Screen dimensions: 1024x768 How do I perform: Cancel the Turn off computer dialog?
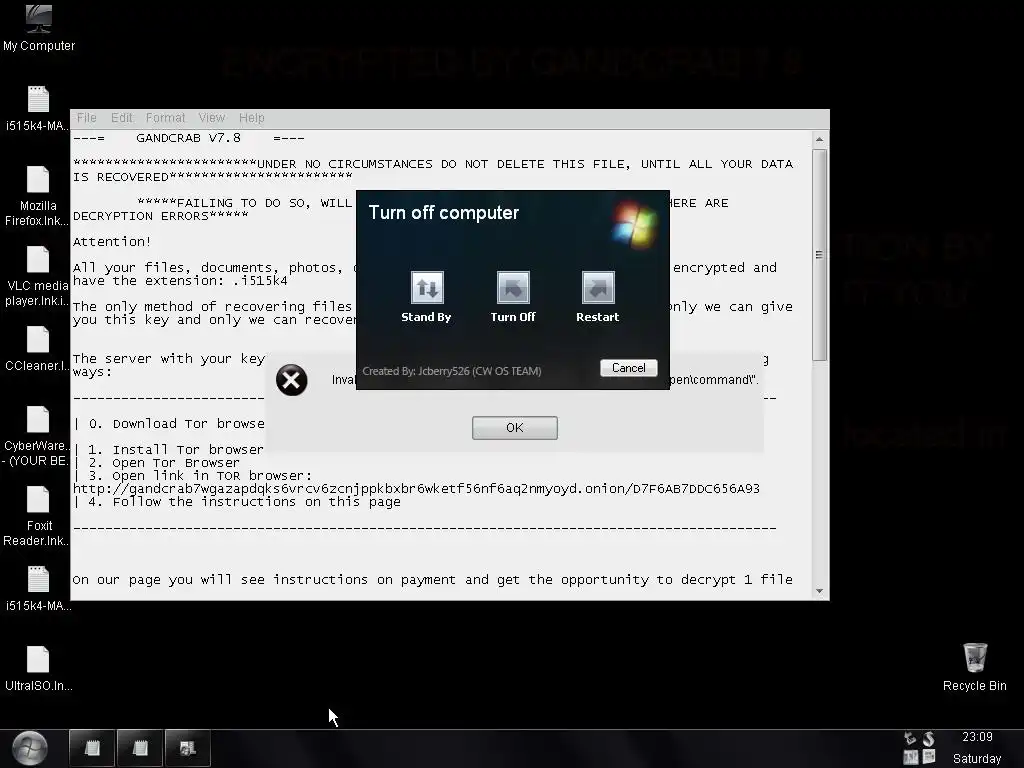[x=628, y=368]
